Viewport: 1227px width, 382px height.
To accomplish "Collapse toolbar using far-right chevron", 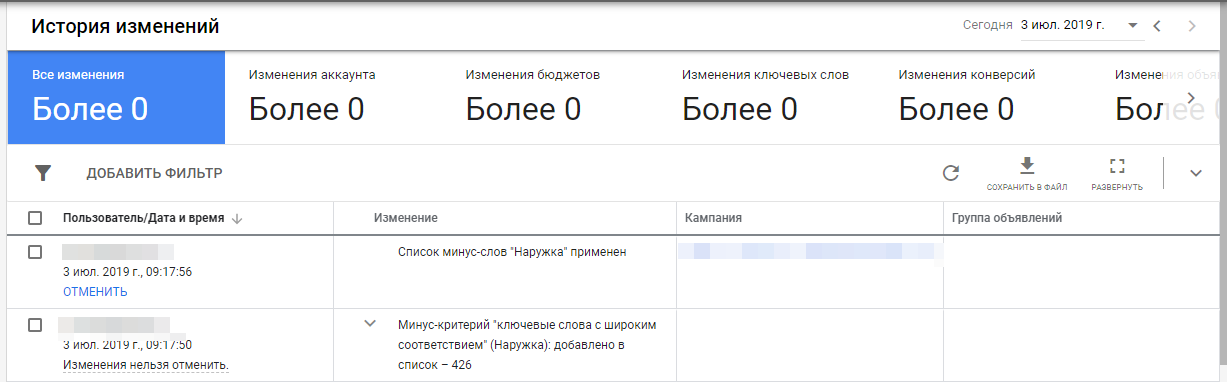I will (1196, 174).
